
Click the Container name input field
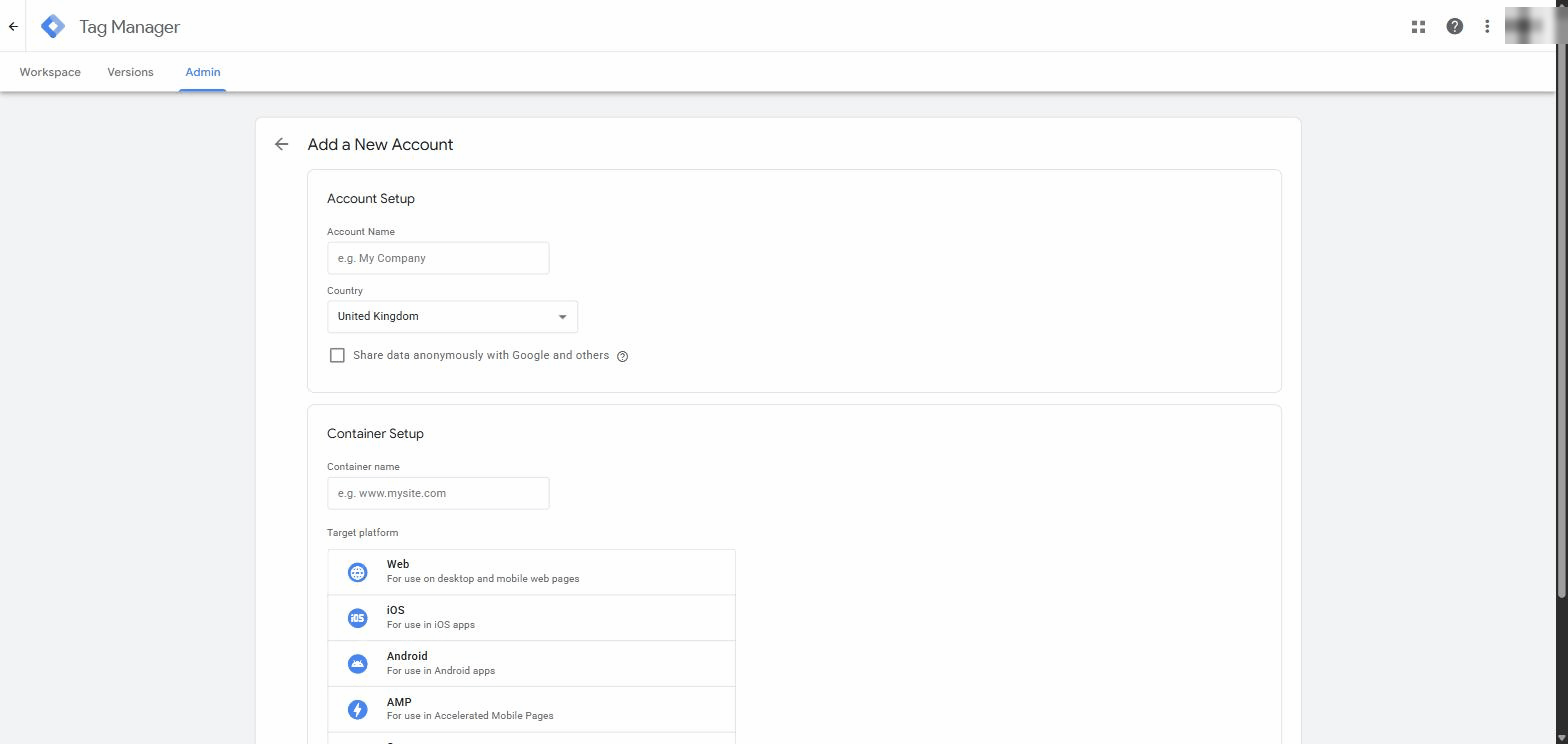click(x=438, y=493)
